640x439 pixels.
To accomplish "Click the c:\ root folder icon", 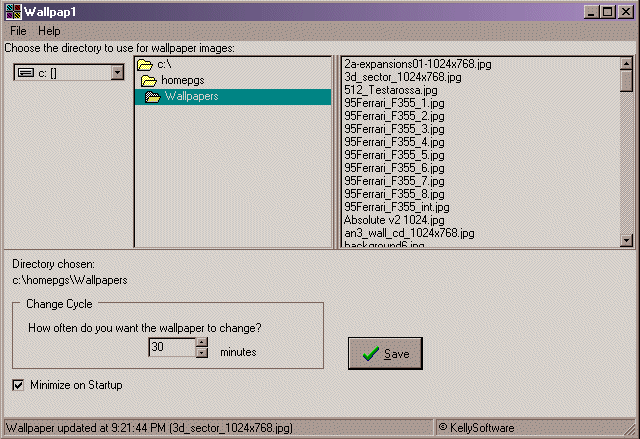I will point(144,64).
